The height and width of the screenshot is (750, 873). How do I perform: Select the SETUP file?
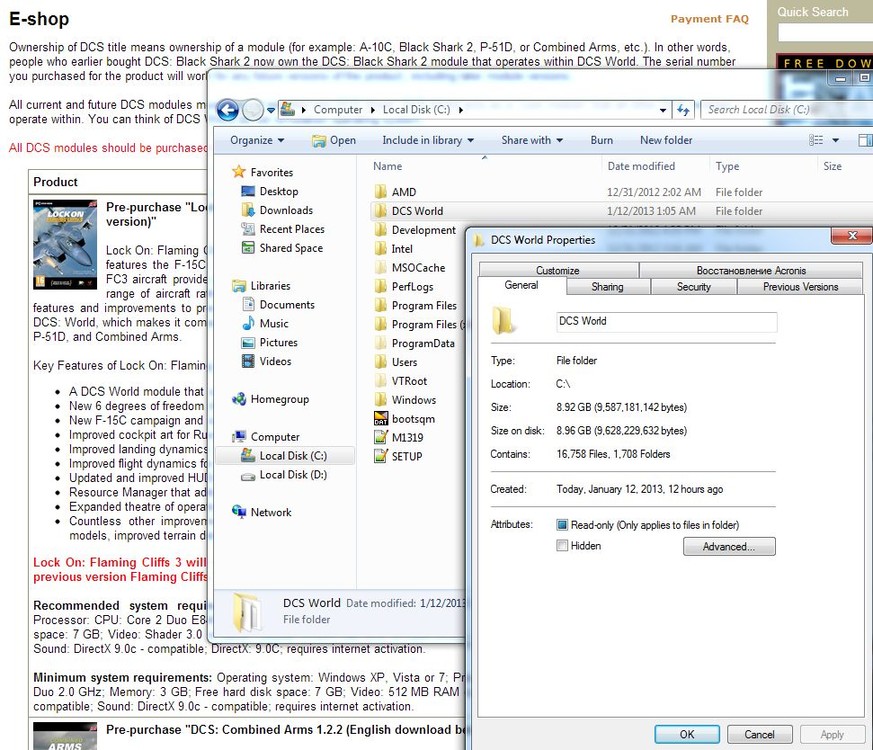(x=398, y=457)
